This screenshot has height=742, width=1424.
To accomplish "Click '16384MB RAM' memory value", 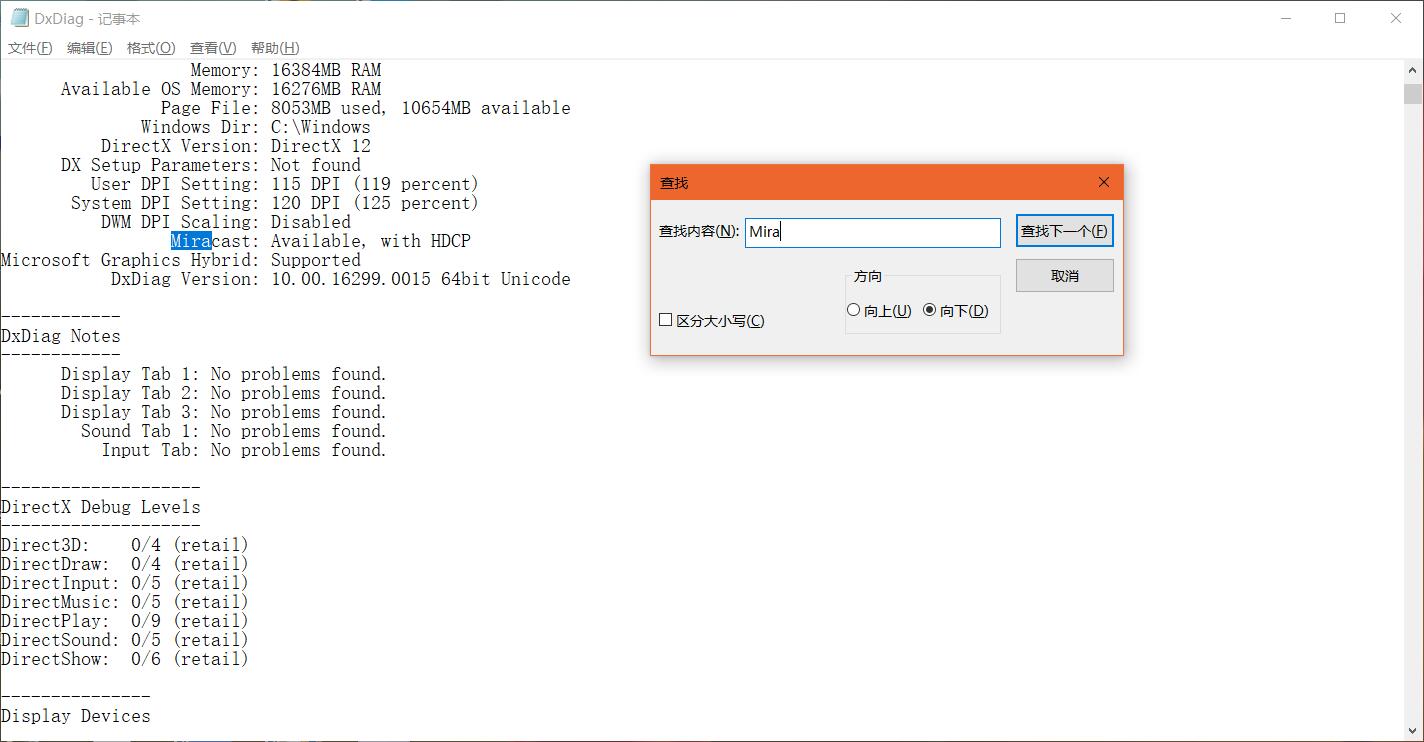I will [326, 70].
